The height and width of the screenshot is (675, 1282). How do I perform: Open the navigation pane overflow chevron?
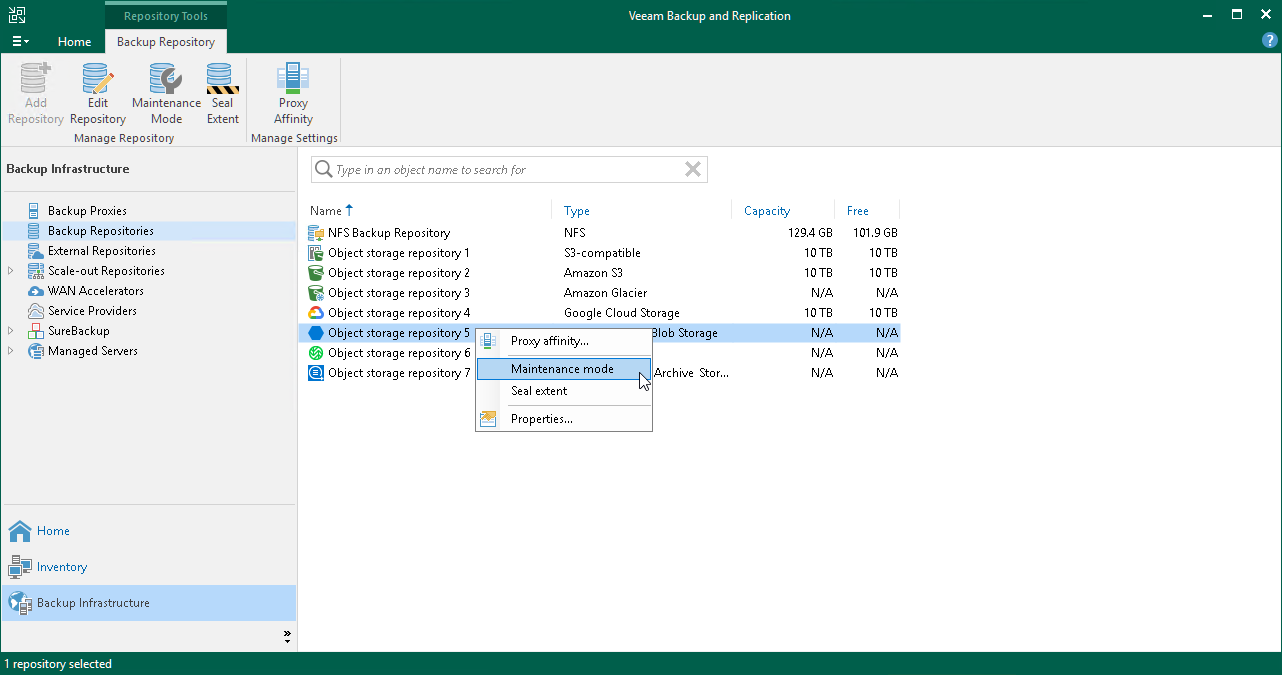tap(287, 635)
